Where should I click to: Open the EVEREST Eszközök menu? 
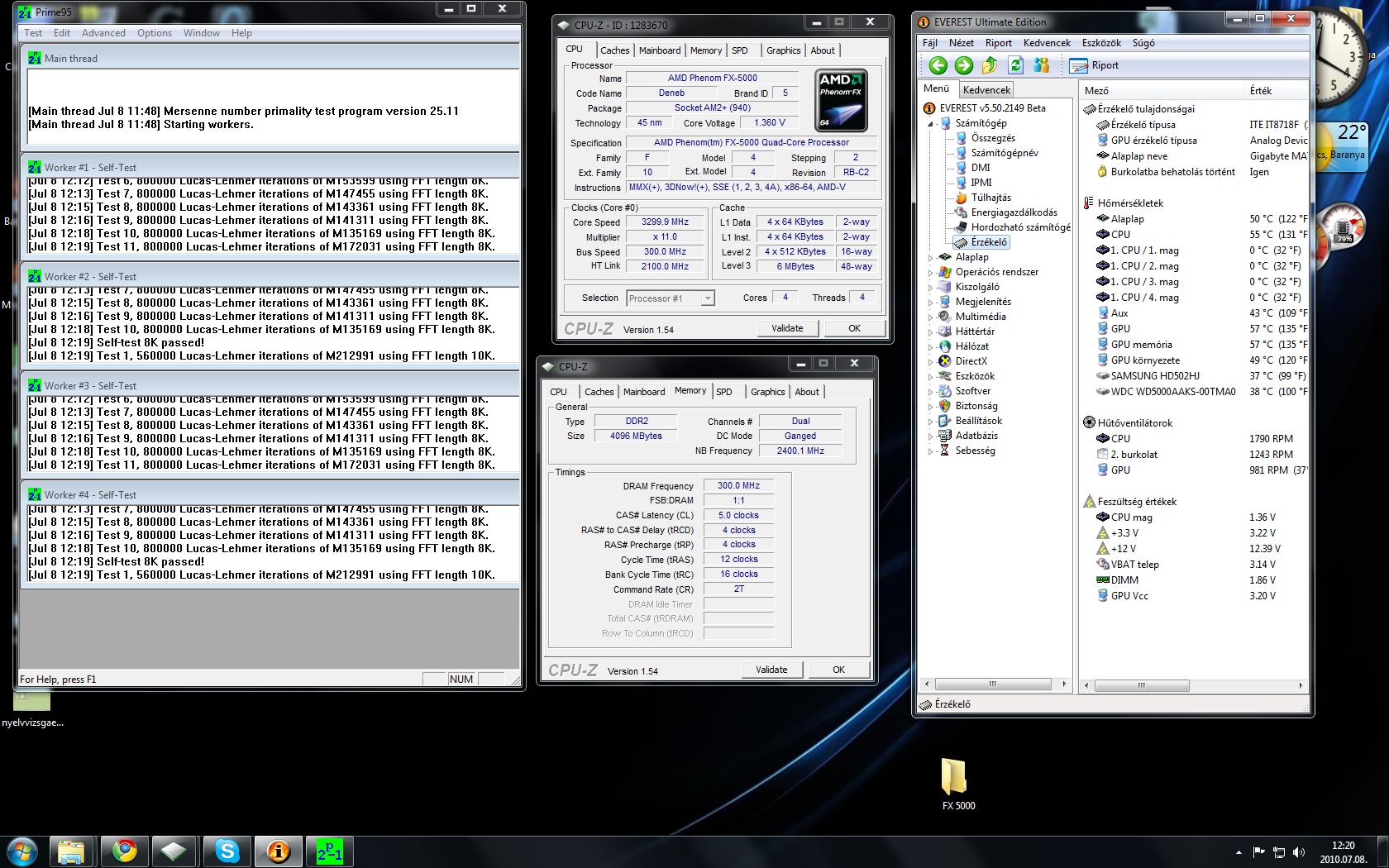click(1101, 43)
